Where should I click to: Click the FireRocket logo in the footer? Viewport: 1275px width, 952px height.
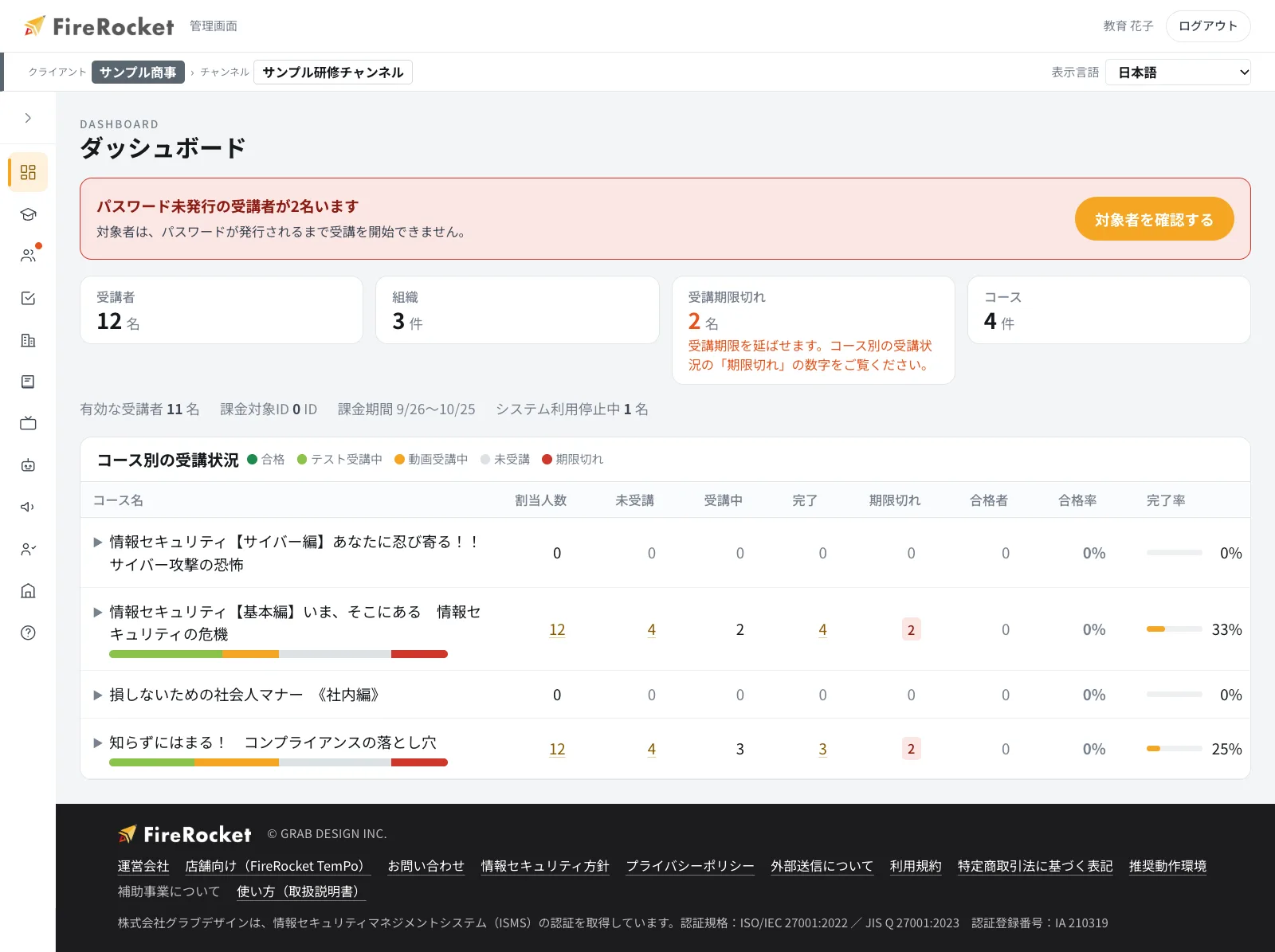click(185, 834)
